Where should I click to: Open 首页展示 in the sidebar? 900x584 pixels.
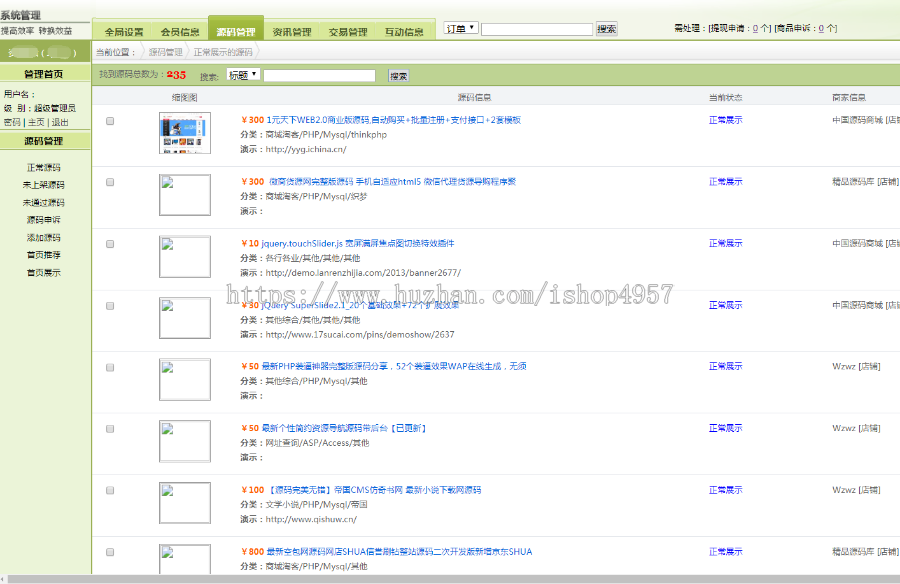pos(44,273)
